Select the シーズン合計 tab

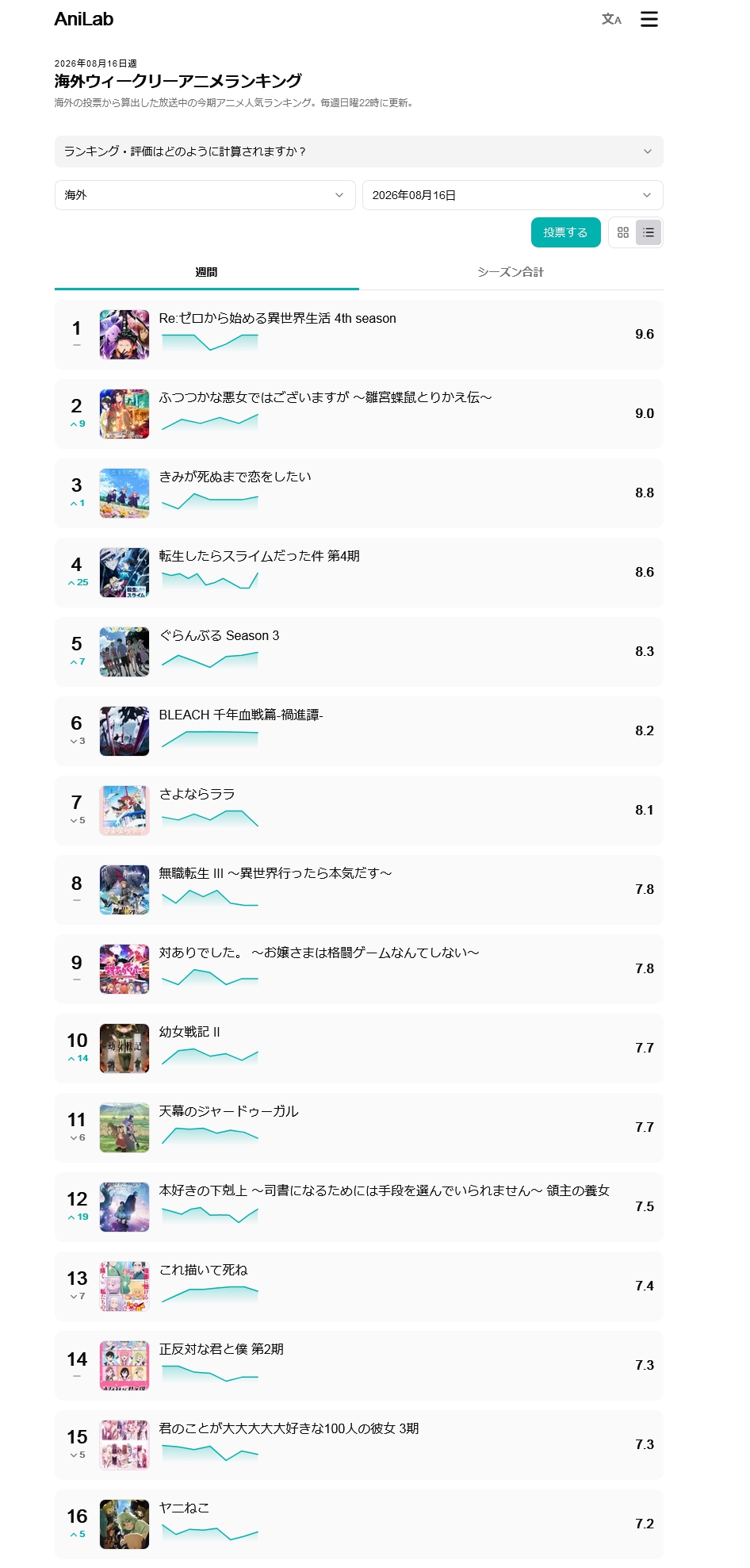[x=511, y=272]
